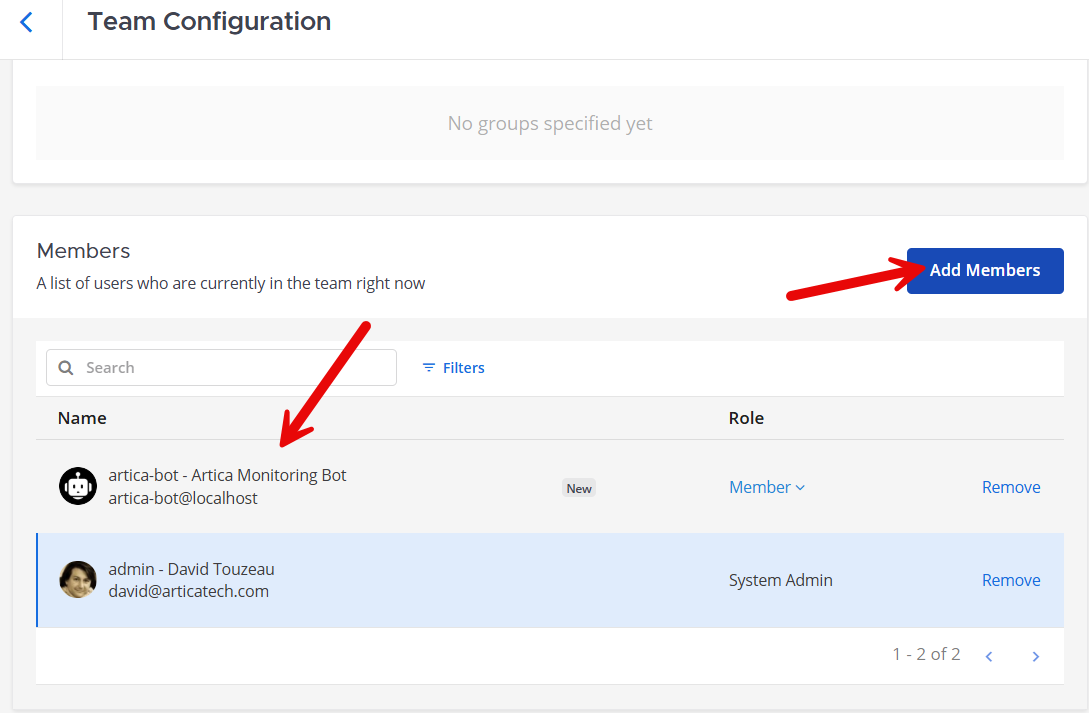
Task: Select artica-bot - Artica Monitoring Bot name
Action: click(x=227, y=475)
